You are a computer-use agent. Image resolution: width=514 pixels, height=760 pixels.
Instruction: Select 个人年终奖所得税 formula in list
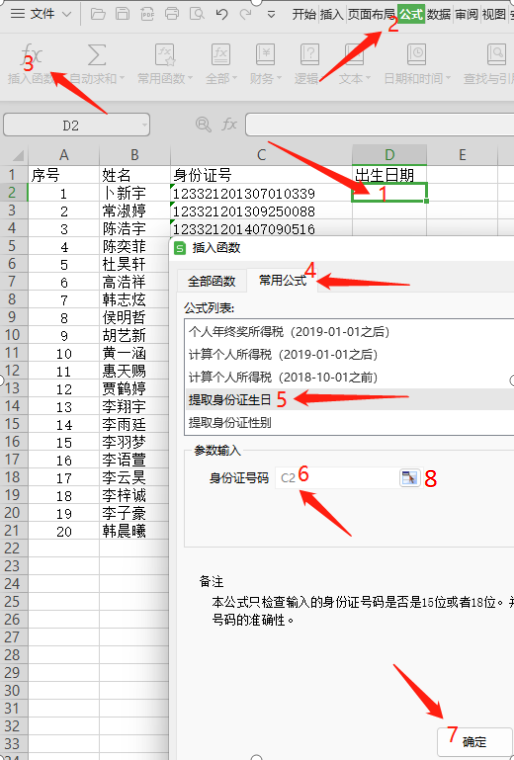click(349, 332)
